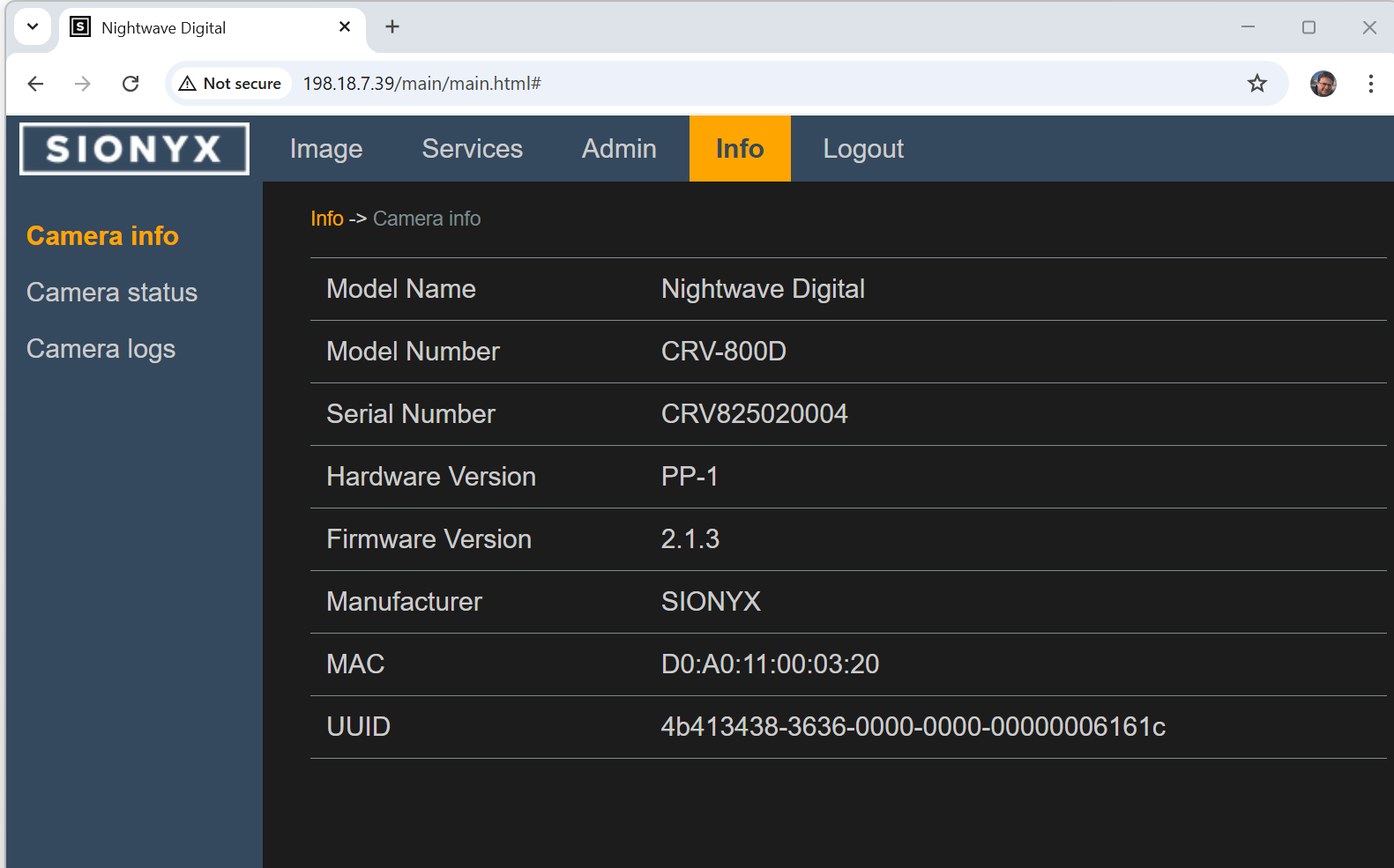Expand the tab search dropdown
The width and height of the screenshot is (1394, 868).
33,26
